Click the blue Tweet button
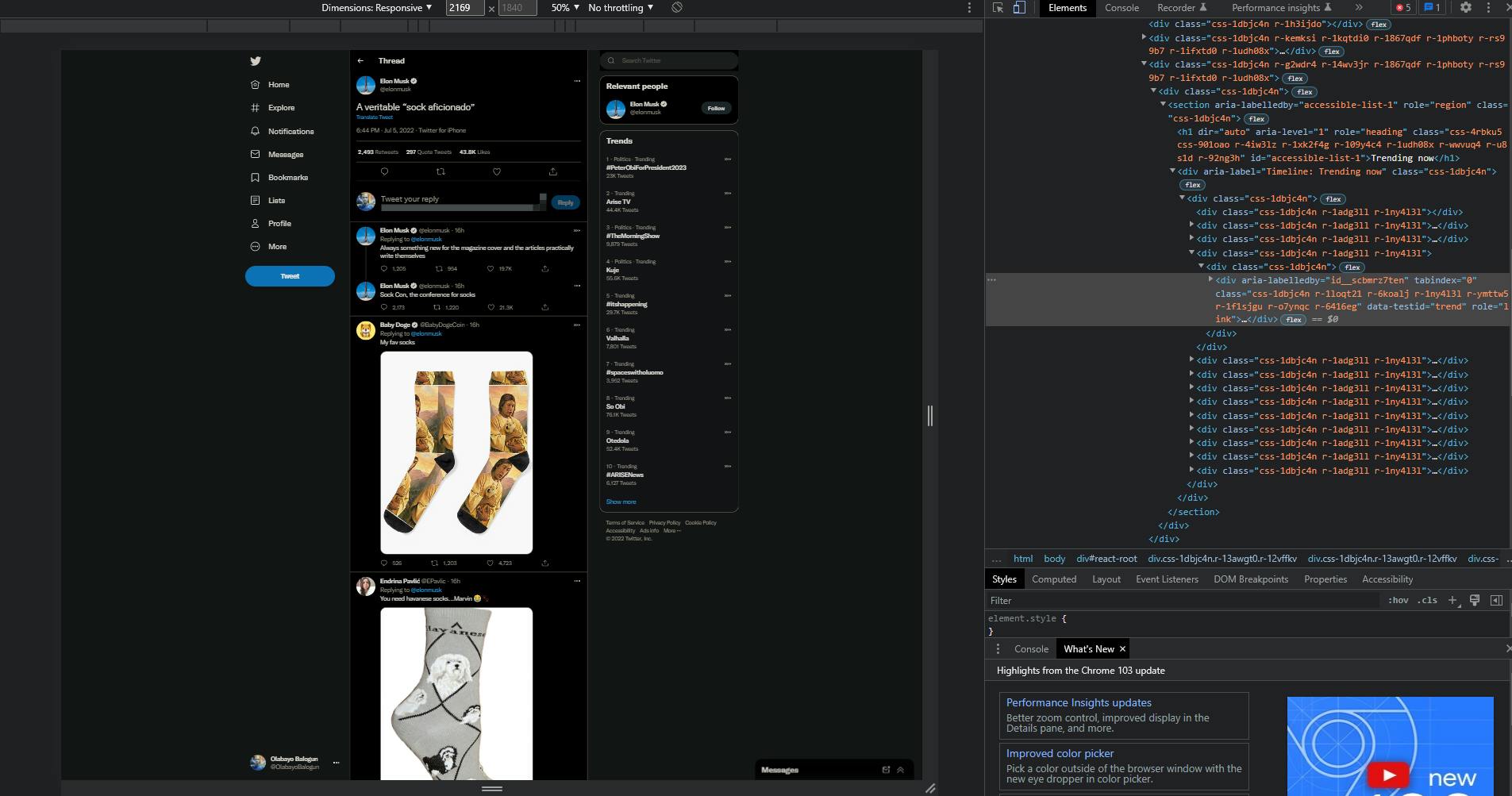Screen dimensions: 1512x796 tap(290, 276)
